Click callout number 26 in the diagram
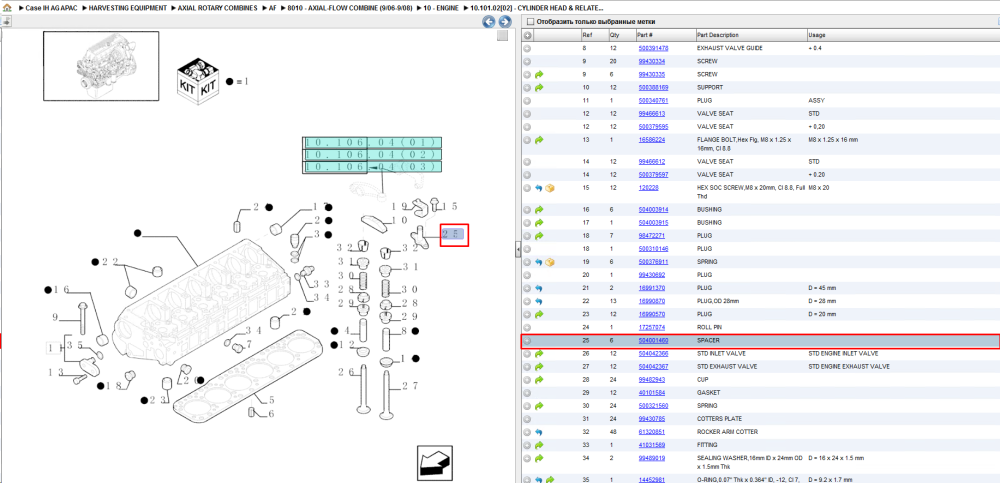Screen dimensions: 1000x483 tap(346, 372)
